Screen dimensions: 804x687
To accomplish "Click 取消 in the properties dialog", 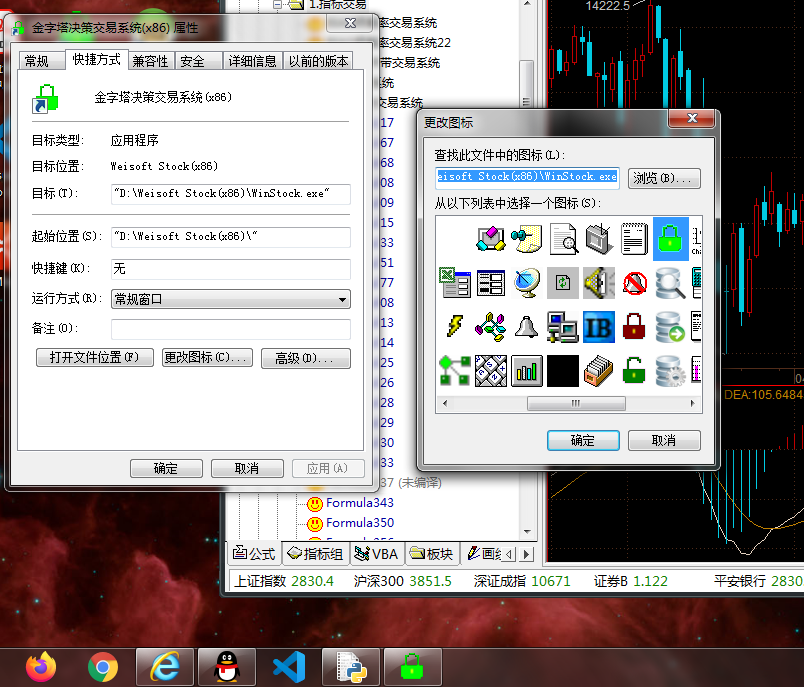I will tap(247, 468).
